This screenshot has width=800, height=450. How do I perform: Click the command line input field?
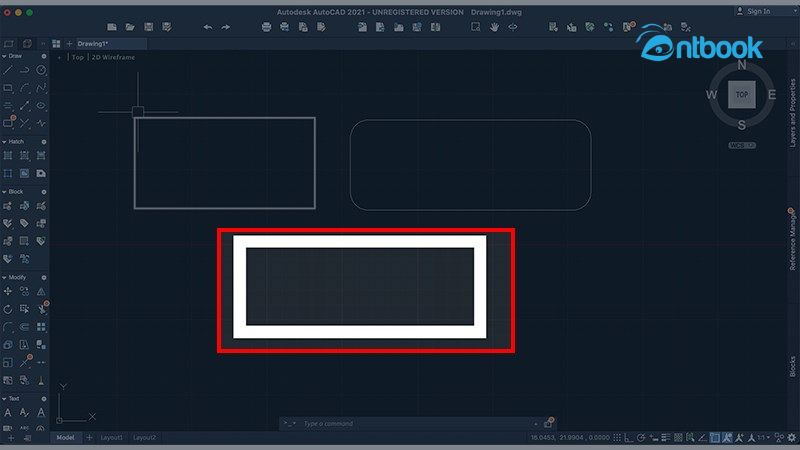click(x=416, y=423)
